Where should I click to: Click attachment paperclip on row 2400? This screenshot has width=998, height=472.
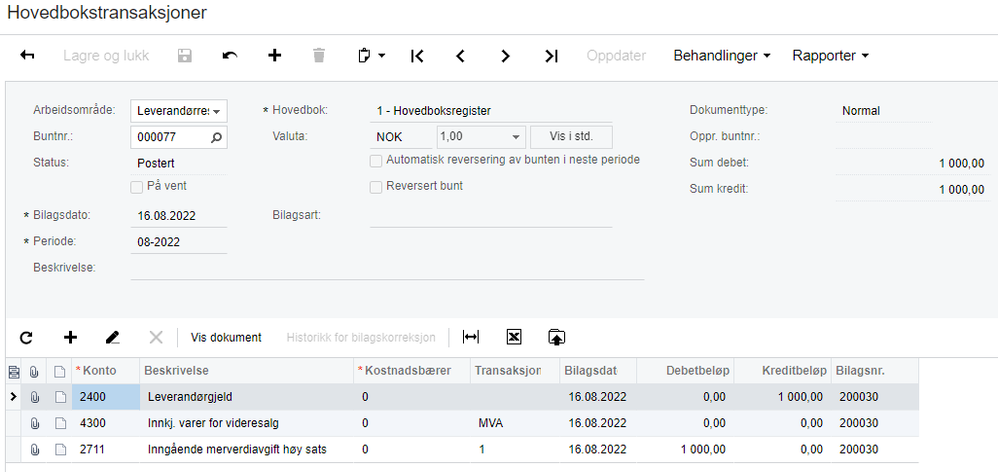tap(35, 397)
